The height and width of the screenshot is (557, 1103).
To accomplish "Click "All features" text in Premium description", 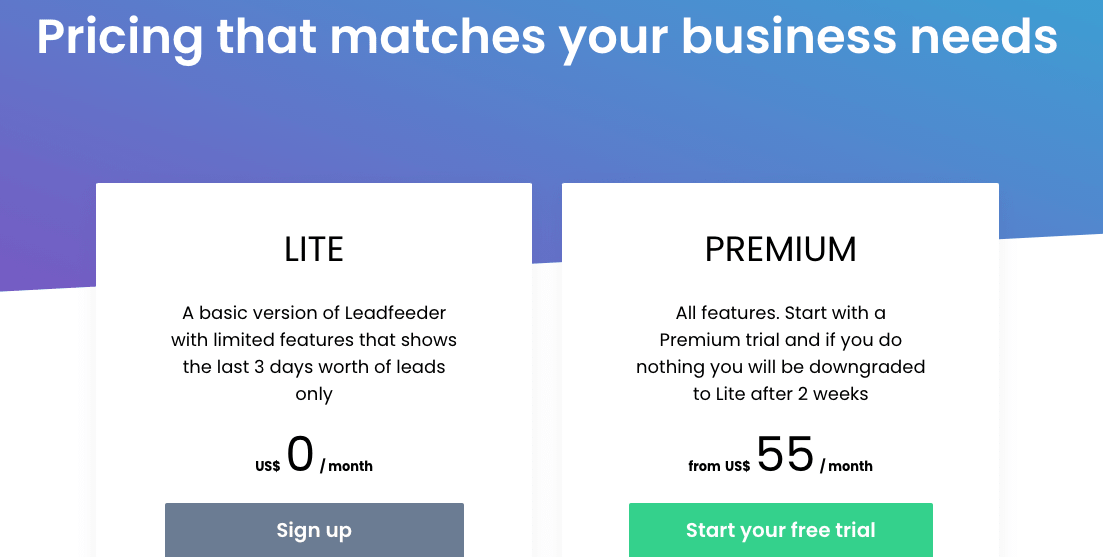I will coord(720,313).
